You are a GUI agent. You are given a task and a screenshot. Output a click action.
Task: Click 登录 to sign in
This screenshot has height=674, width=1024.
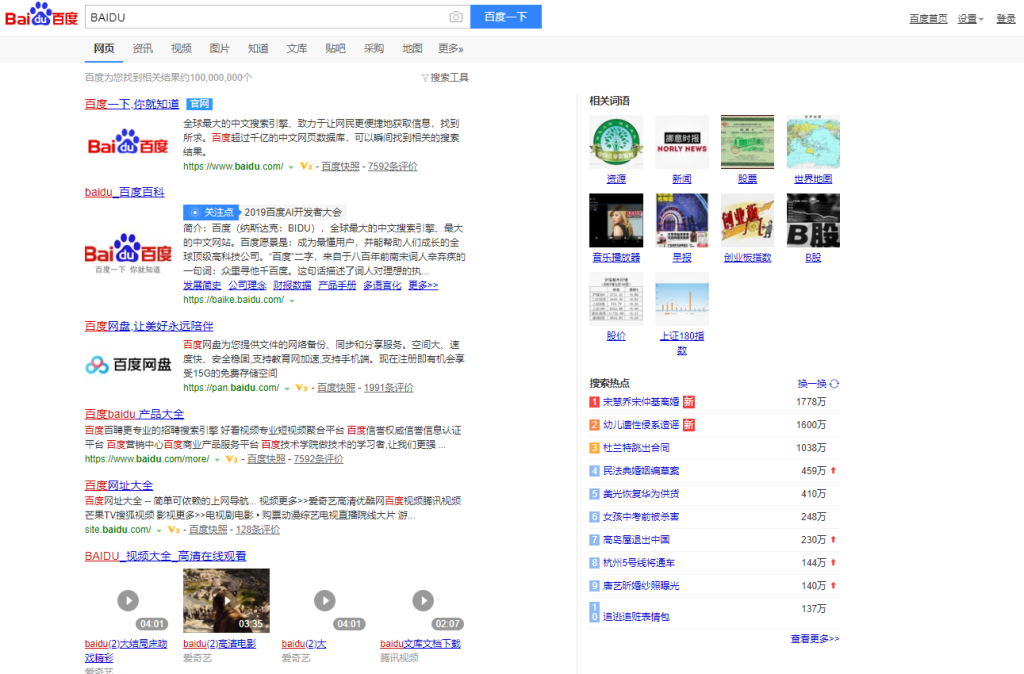pos(1007,18)
